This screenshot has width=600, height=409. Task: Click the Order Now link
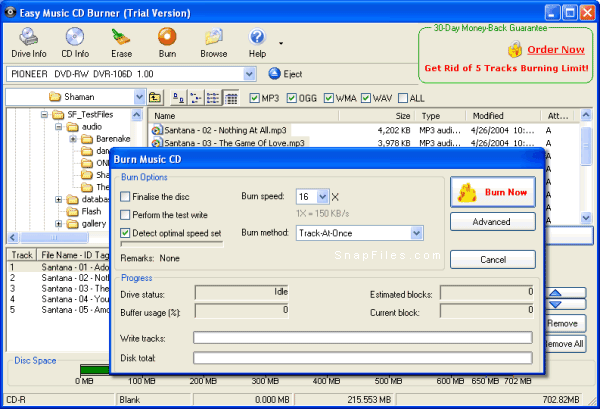[x=556, y=50]
